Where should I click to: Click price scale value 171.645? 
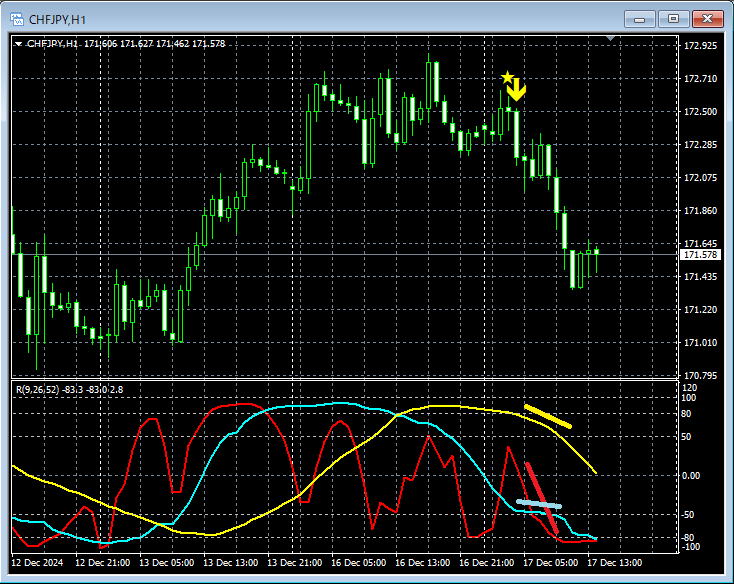(x=700, y=243)
